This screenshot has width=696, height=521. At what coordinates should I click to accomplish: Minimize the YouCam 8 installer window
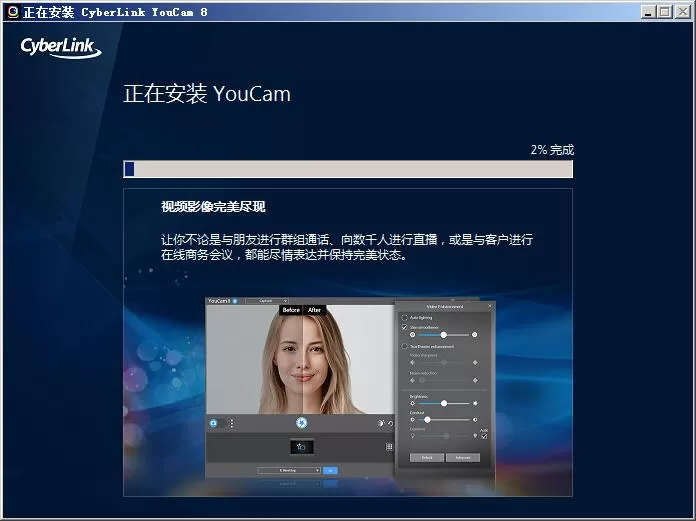649,12
